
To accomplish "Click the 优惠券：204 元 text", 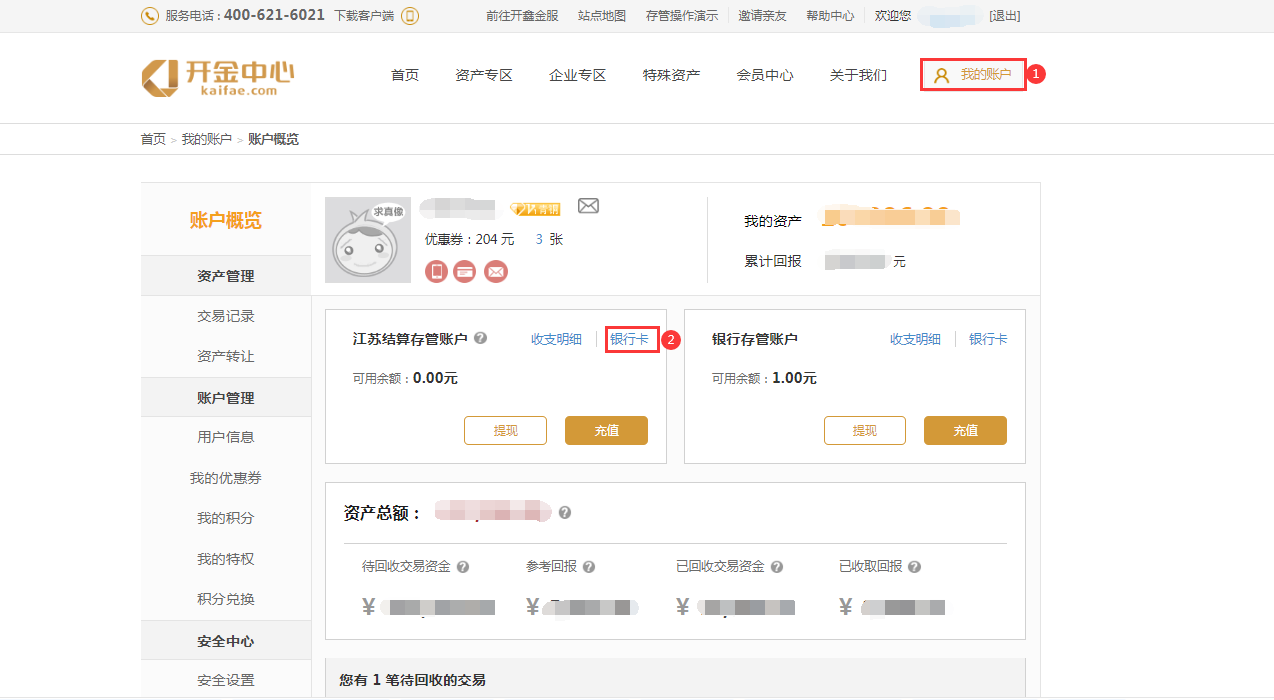I will click(469, 239).
